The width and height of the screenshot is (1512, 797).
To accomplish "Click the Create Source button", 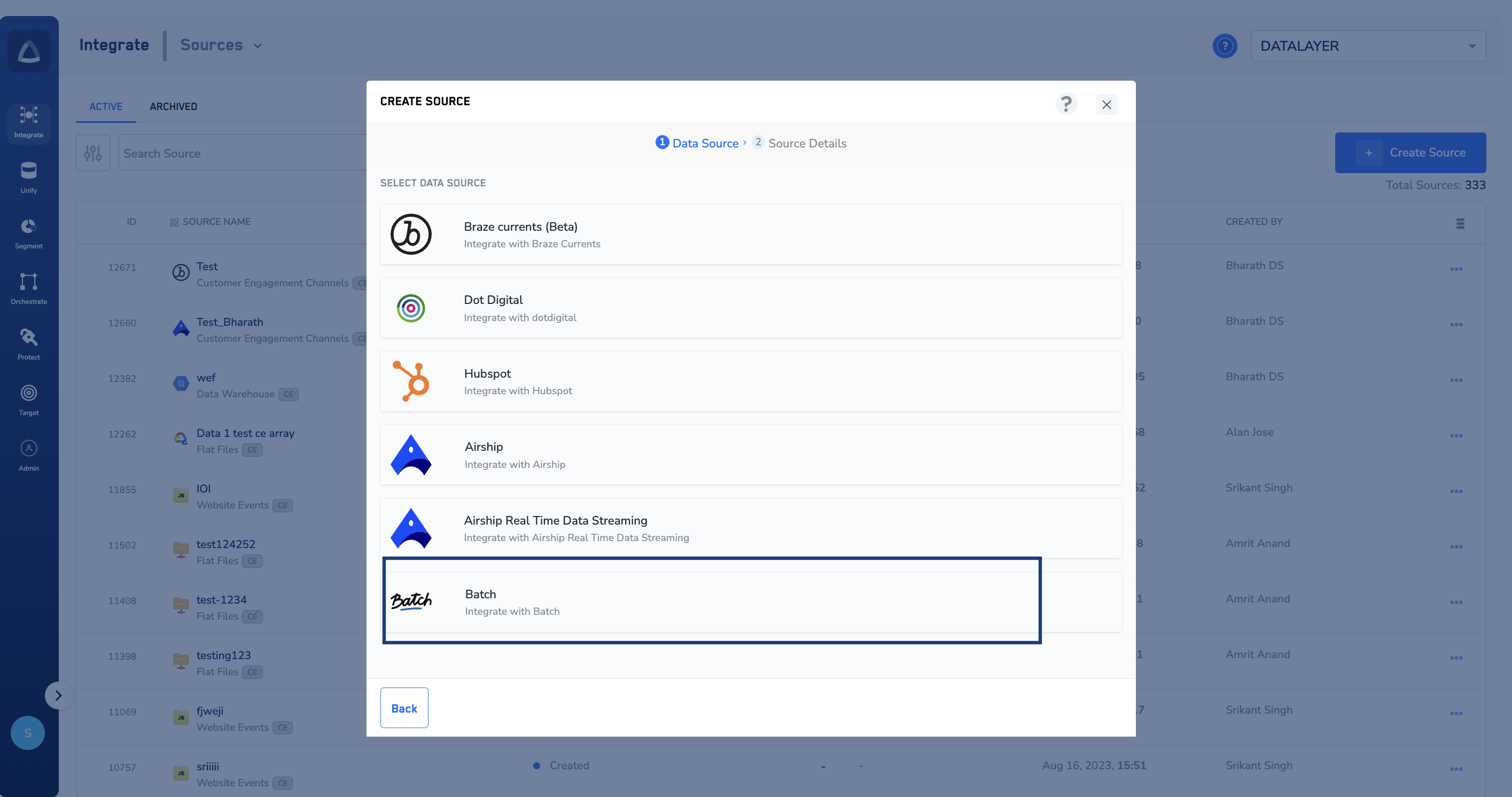I will coord(1410,153).
